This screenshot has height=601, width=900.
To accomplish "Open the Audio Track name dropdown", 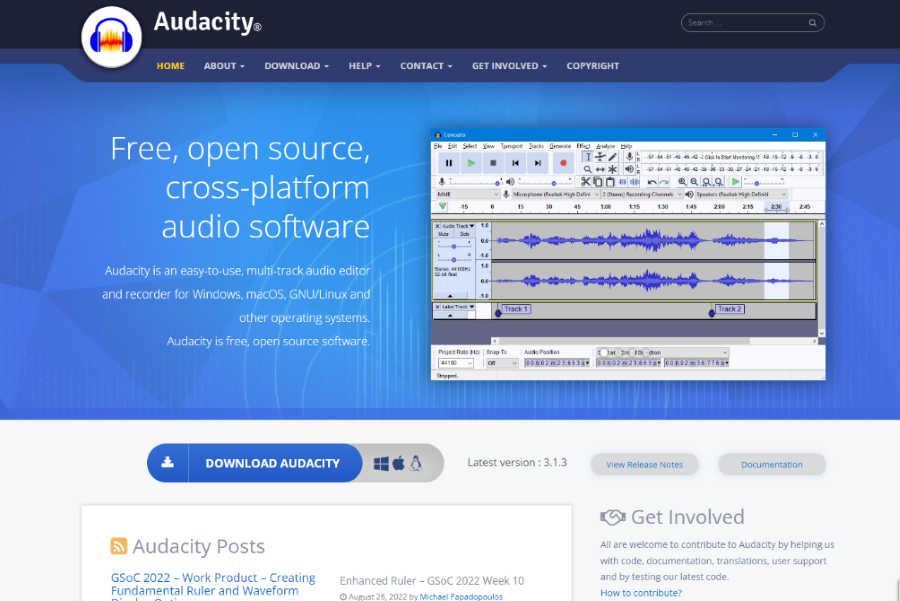I will [x=458, y=226].
